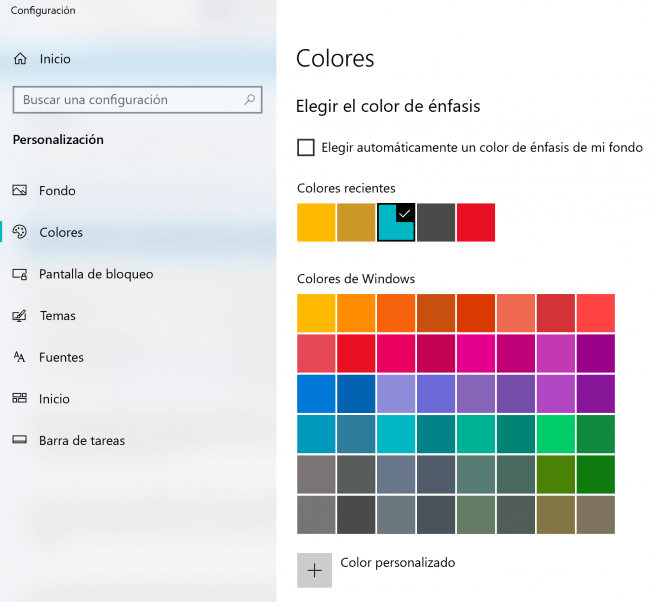Screen dimensions: 650x602
Task: Pick hot pink magenta swatch, second row
Action: [x=476, y=353]
